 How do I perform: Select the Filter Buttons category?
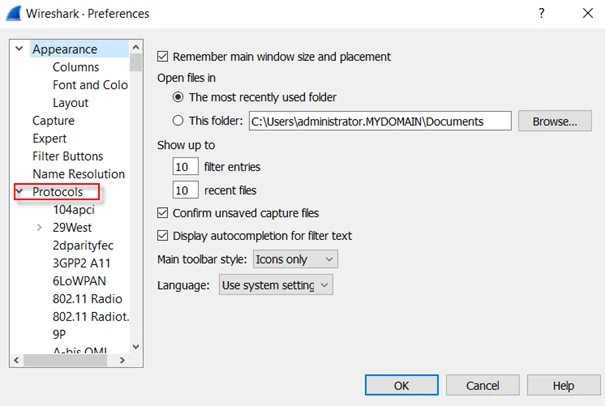(67, 156)
